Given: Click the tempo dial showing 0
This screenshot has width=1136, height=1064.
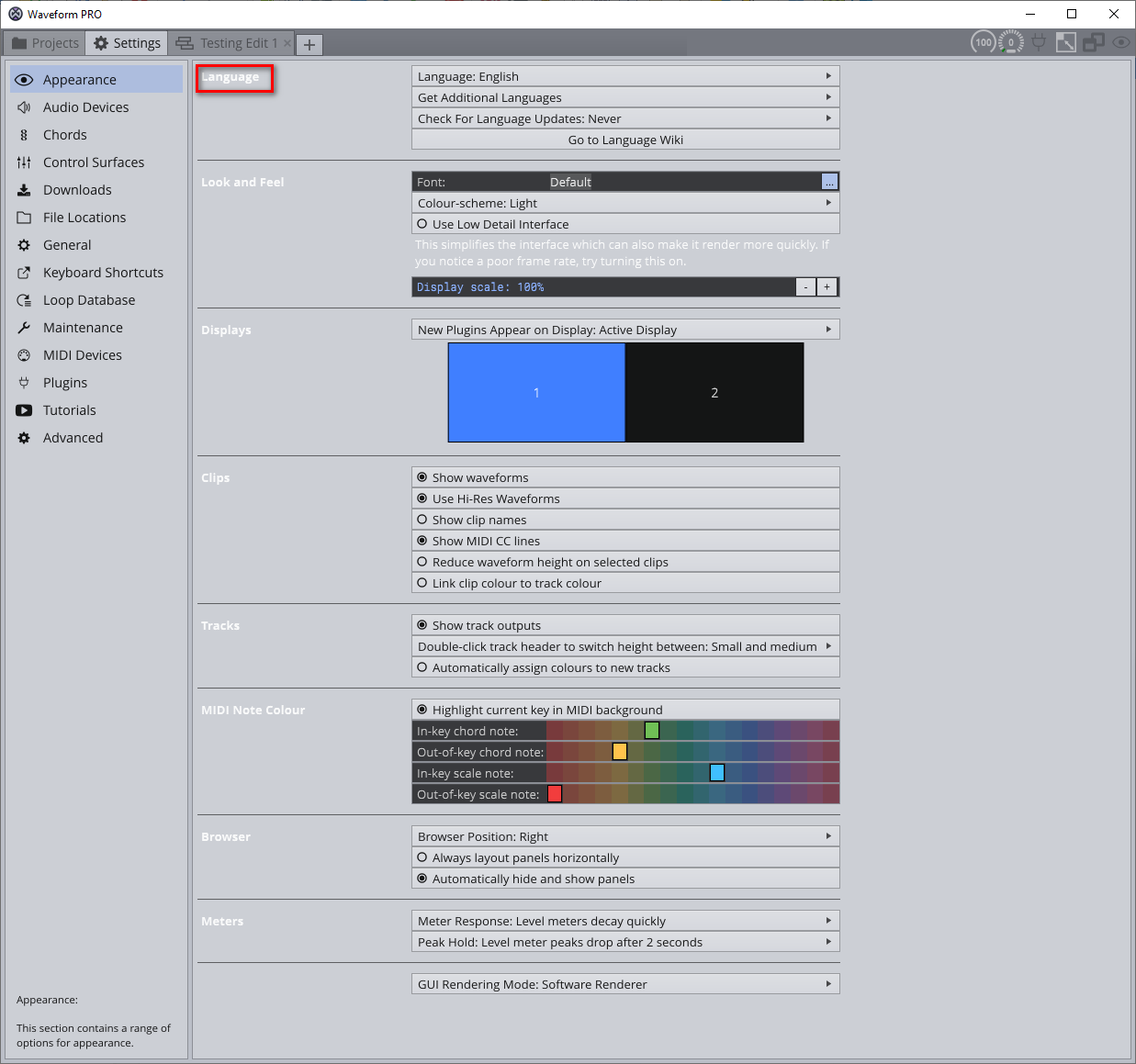Looking at the screenshot, I should pyautogui.click(x=1011, y=42).
